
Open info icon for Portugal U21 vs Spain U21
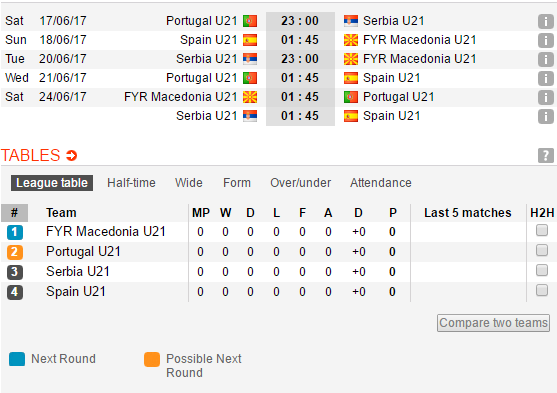point(546,78)
